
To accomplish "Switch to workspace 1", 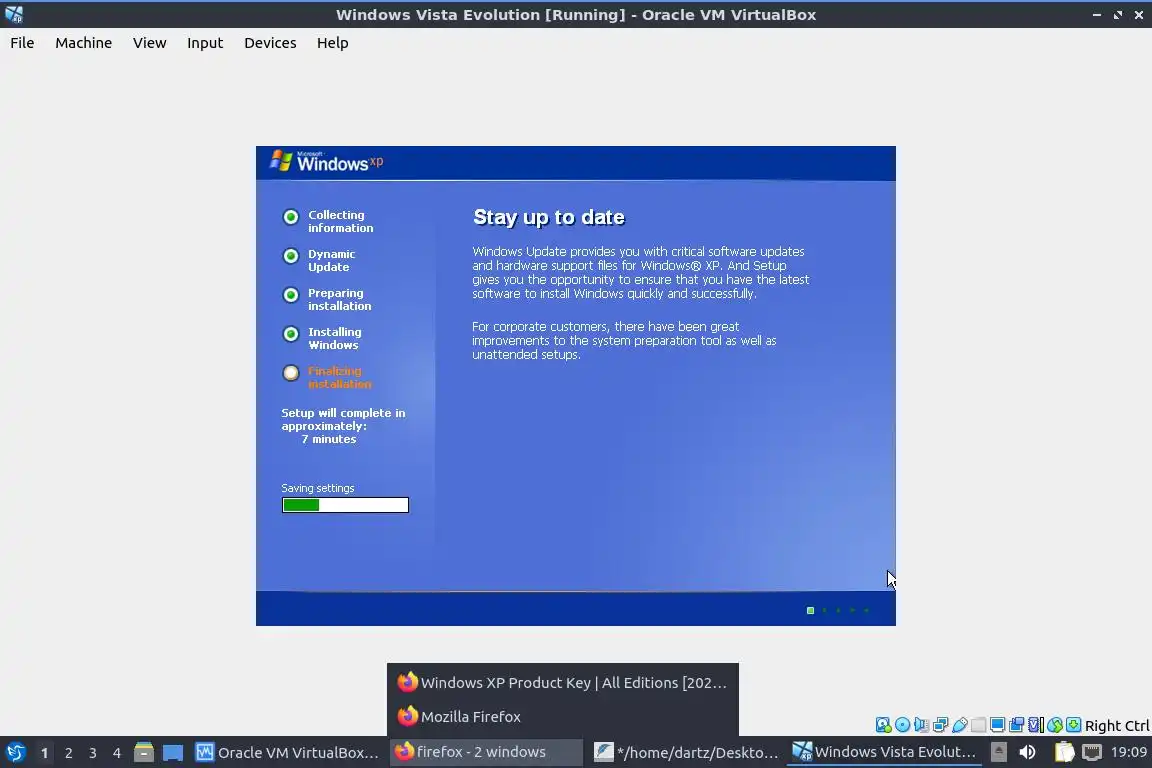I will (x=44, y=753).
